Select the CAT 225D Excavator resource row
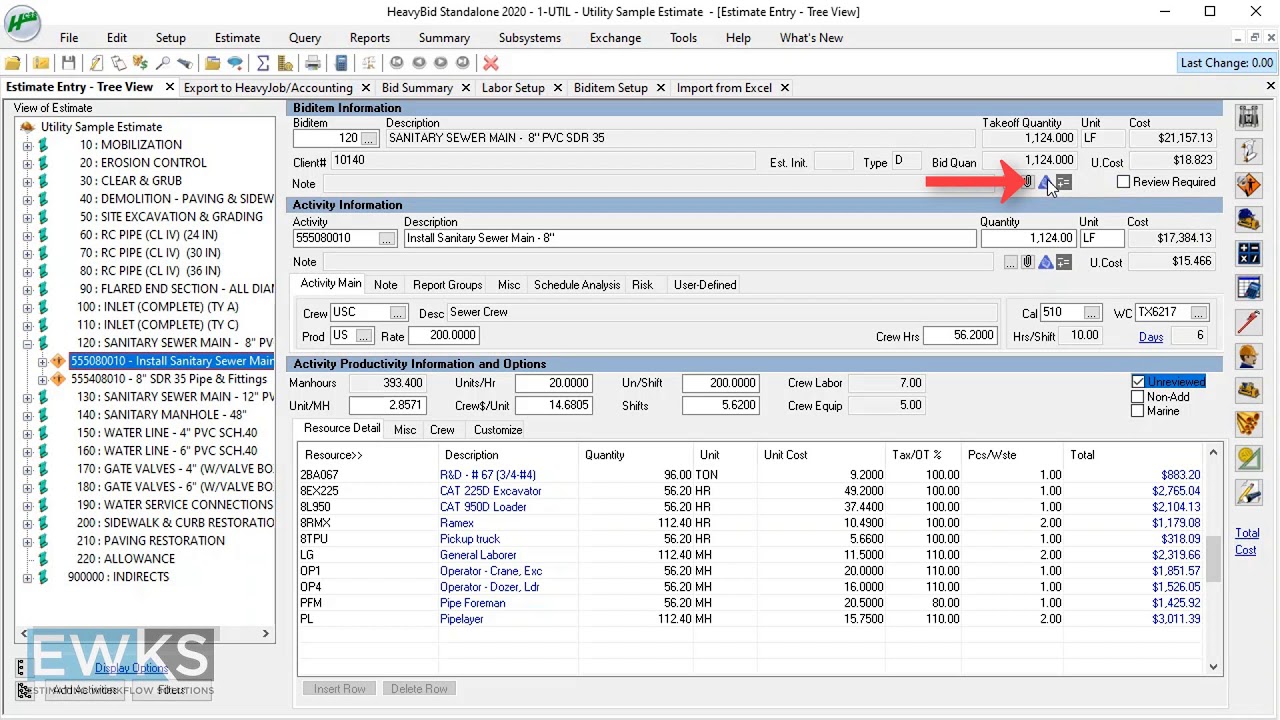Screen dimensions: 1280x720 [x=751, y=491]
